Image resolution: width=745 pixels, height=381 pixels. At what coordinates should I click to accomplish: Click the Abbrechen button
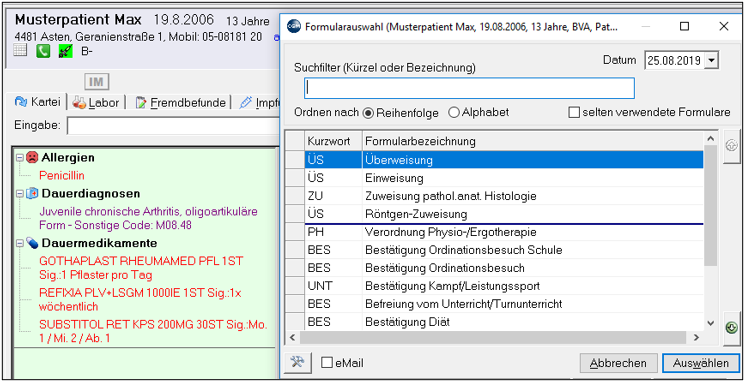(618, 363)
